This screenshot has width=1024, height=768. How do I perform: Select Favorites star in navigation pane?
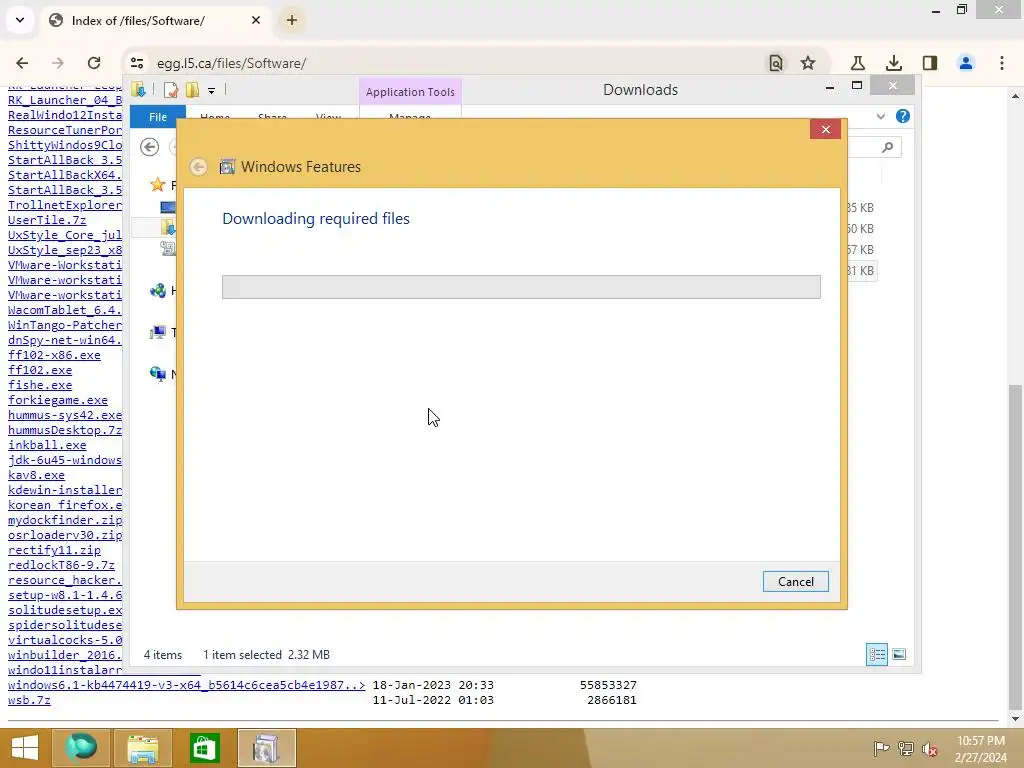click(x=157, y=185)
